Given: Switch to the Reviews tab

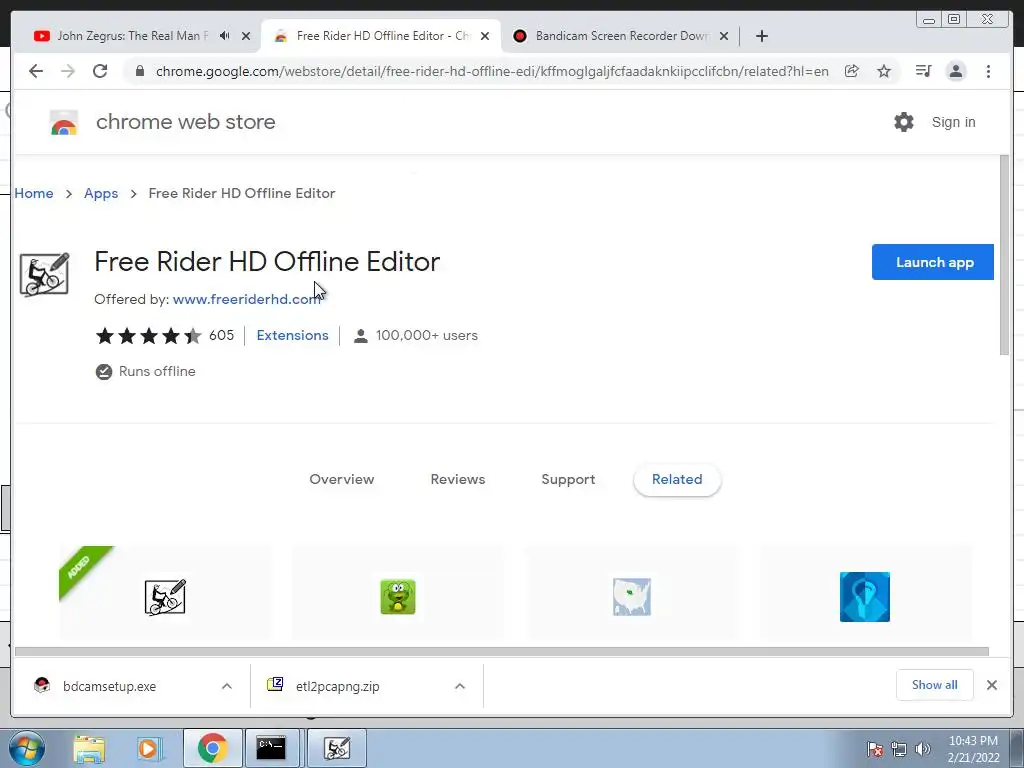Looking at the screenshot, I should (458, 479).
